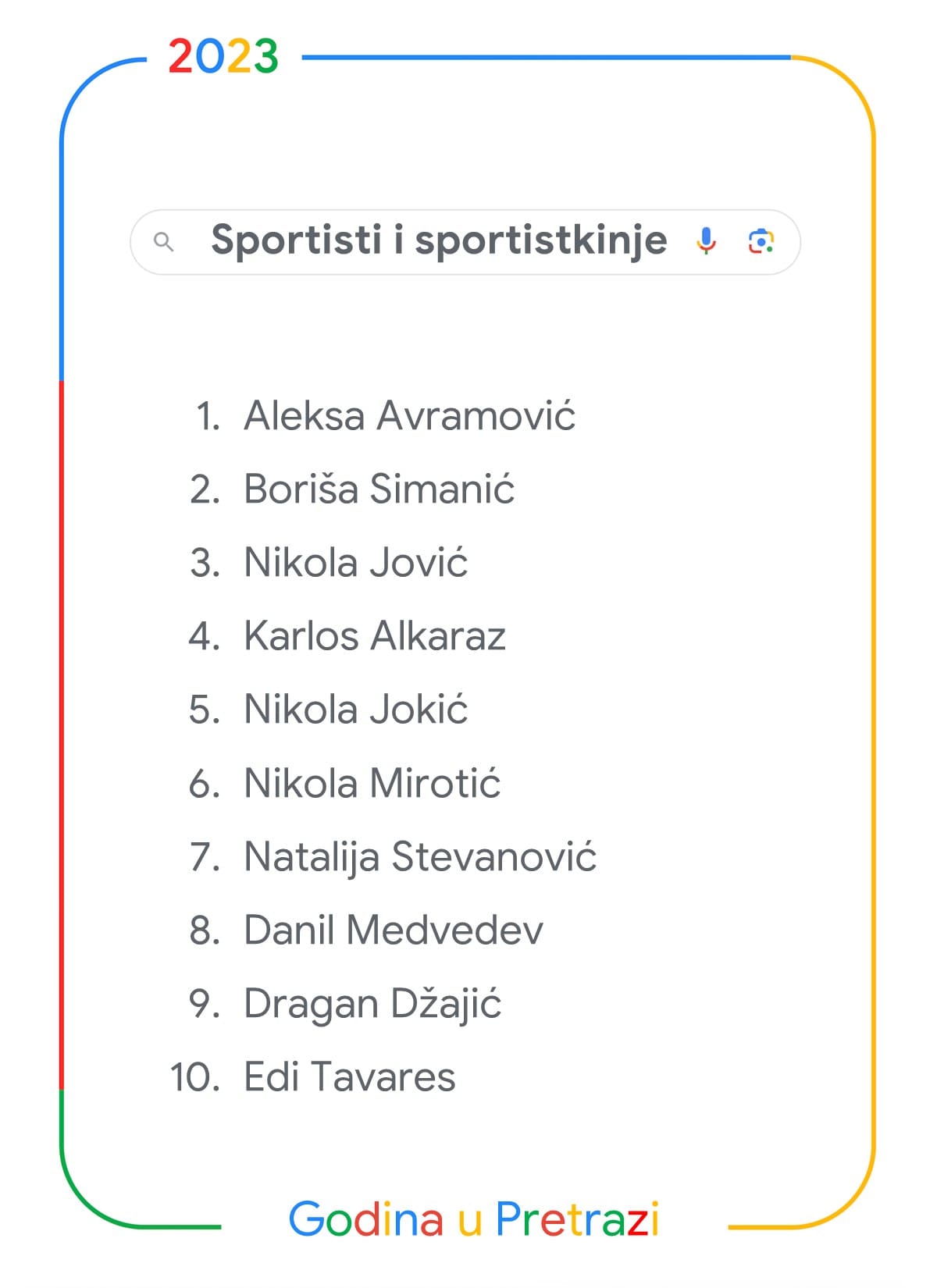Click the colorful 2023 year heading
Image resolution: width=937 pixels, height=1288 pixels.
(223, 57)
